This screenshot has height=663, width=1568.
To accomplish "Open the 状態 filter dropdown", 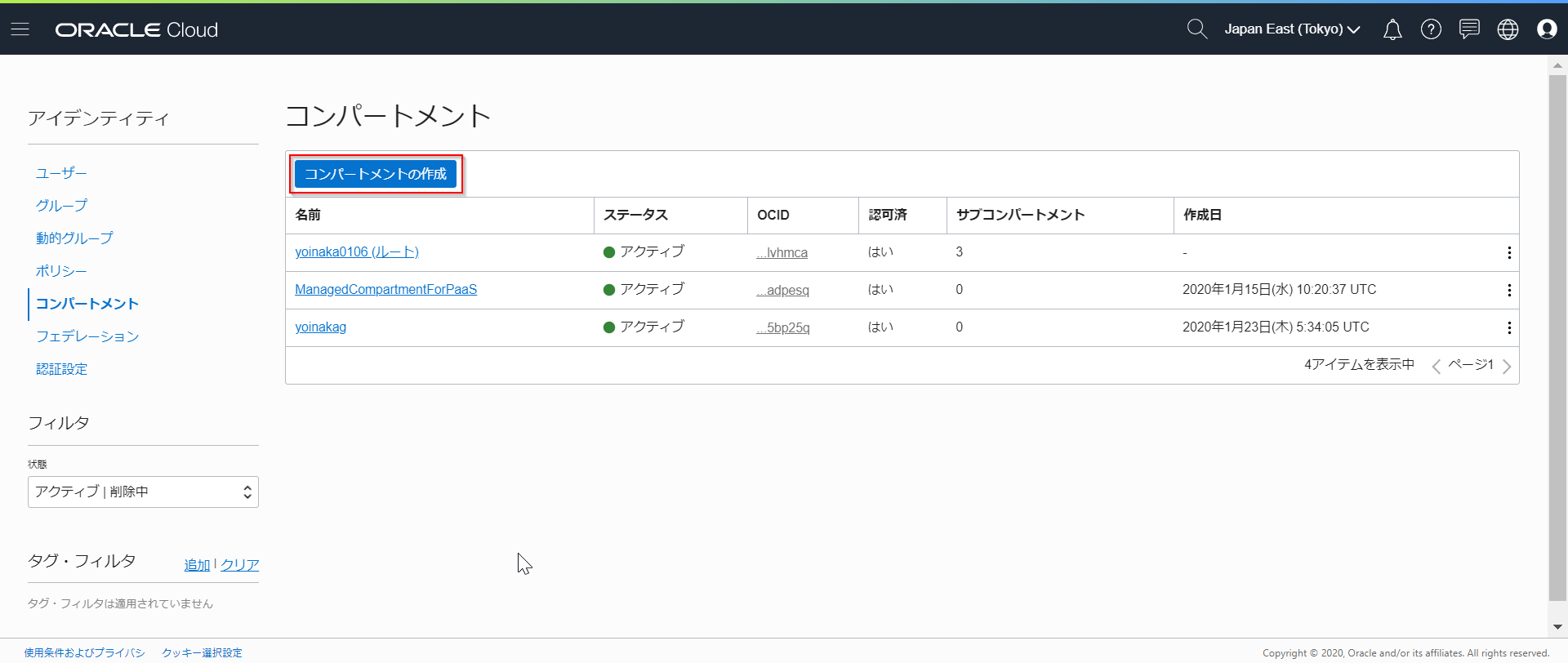I will (x=143, y=492).
